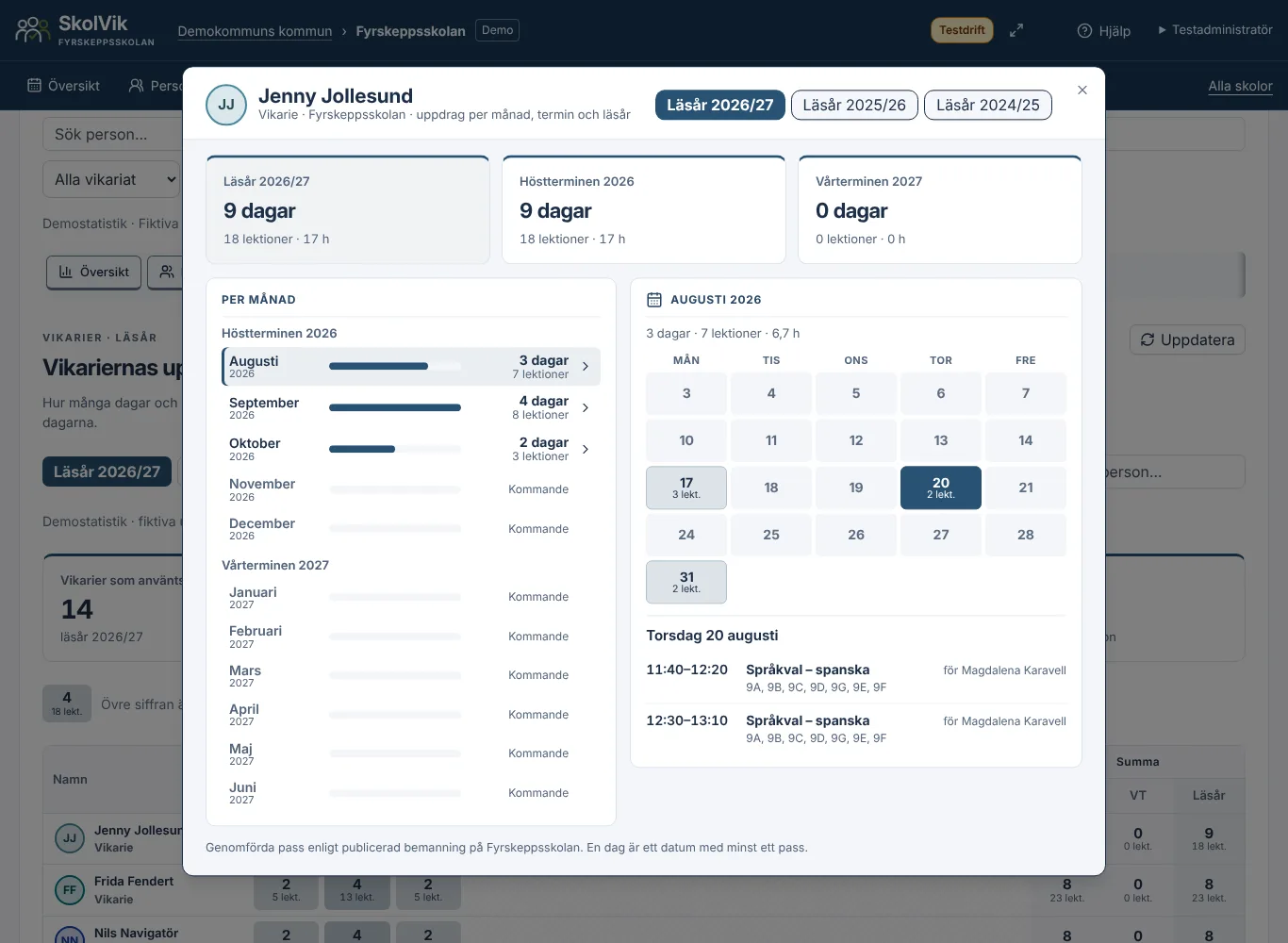
Task: Click the SkolVik logo icon
Action: pos(32,30)
